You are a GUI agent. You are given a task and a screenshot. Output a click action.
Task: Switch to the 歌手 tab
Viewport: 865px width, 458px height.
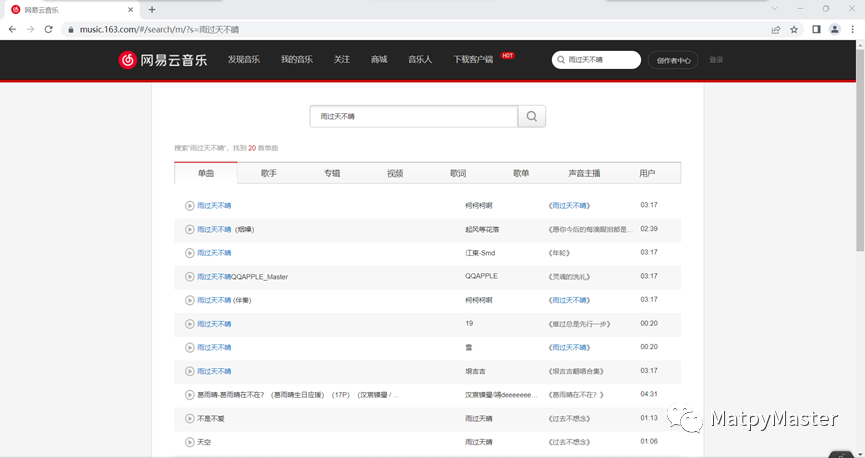click(x=269, y=173)
